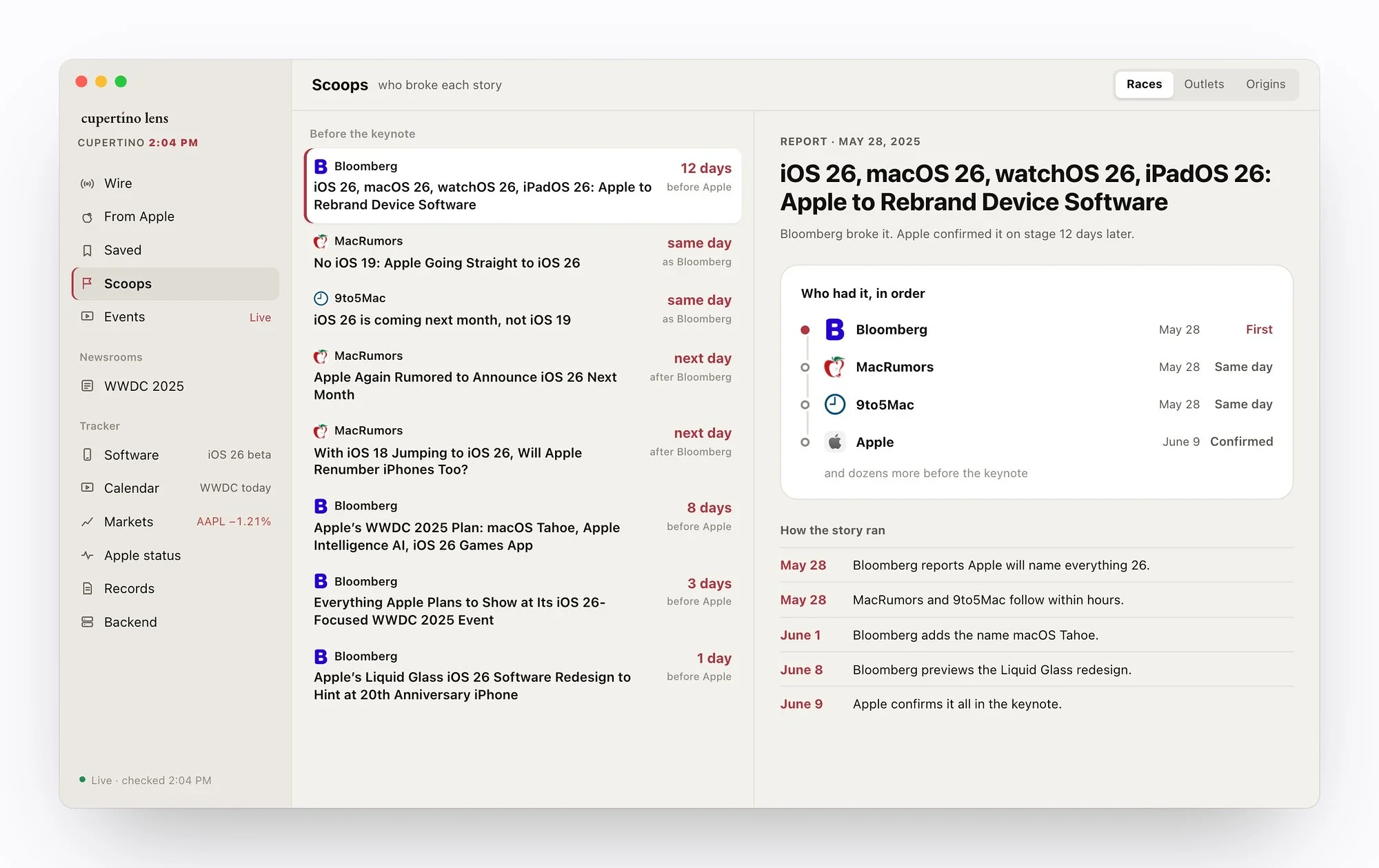
Task: Click 'and dozens more before the keynote'
Action: [925, 473]
